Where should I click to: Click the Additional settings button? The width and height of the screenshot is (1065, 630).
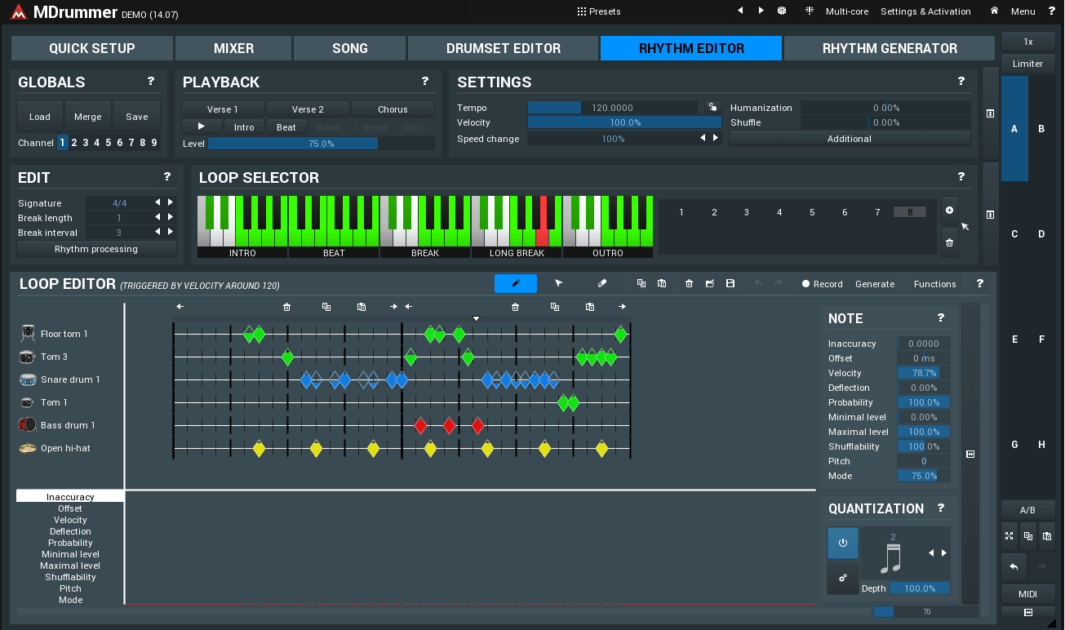point(849,138)
